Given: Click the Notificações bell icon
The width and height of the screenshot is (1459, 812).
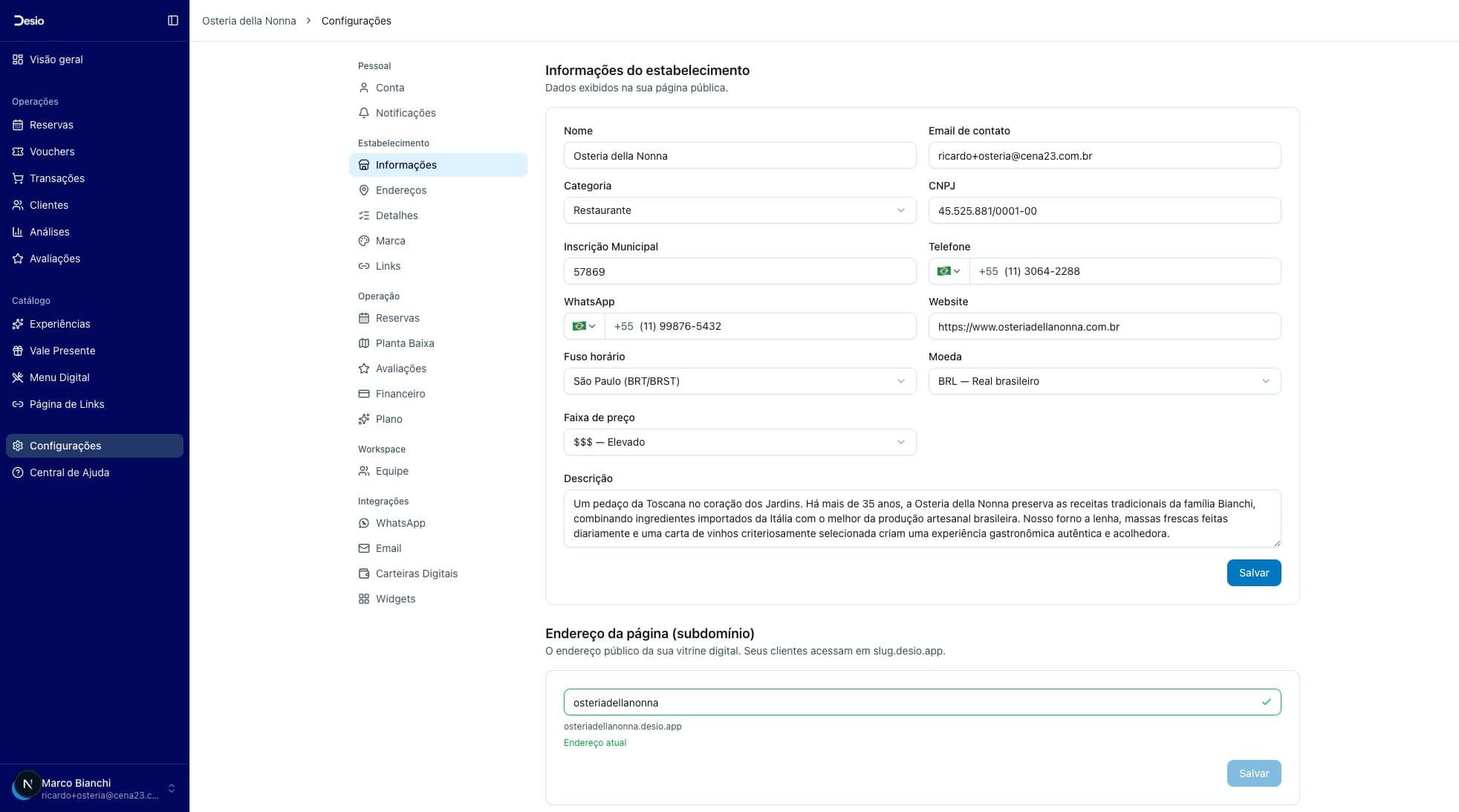Looking at the screenshot, I should [364, 113].
